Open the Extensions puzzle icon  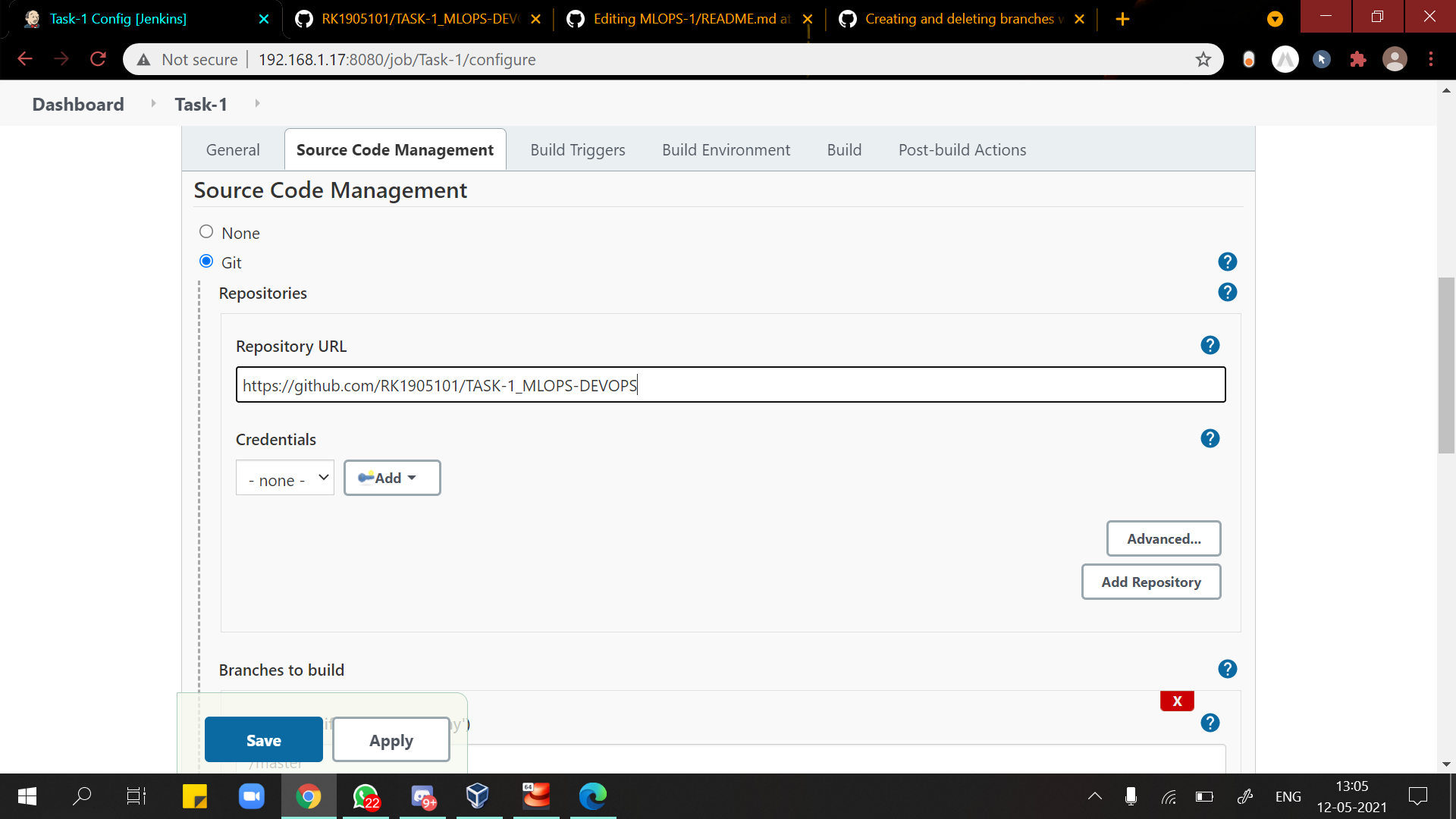click(x=1358, y=59)
